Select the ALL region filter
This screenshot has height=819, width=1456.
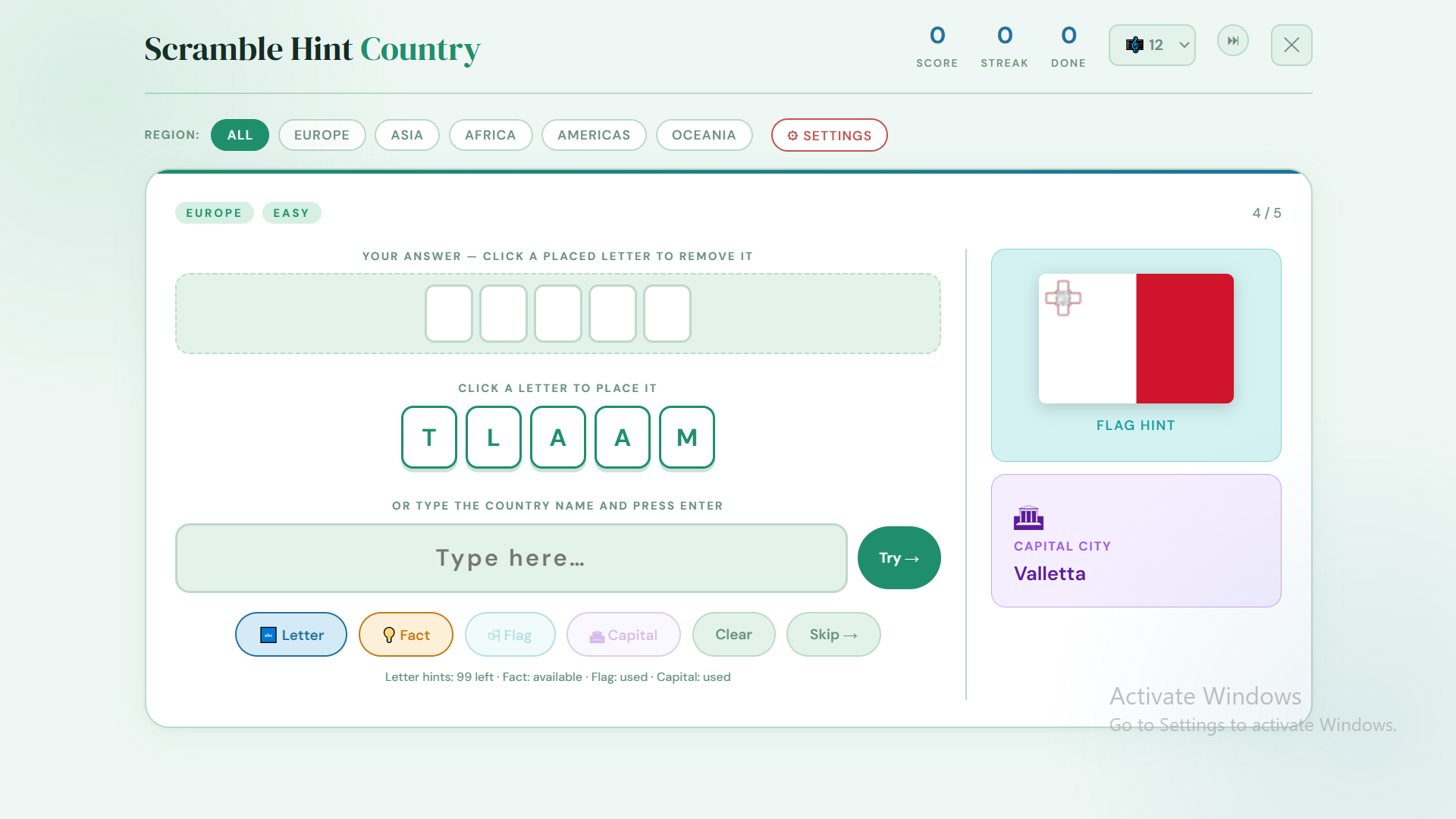240,135
